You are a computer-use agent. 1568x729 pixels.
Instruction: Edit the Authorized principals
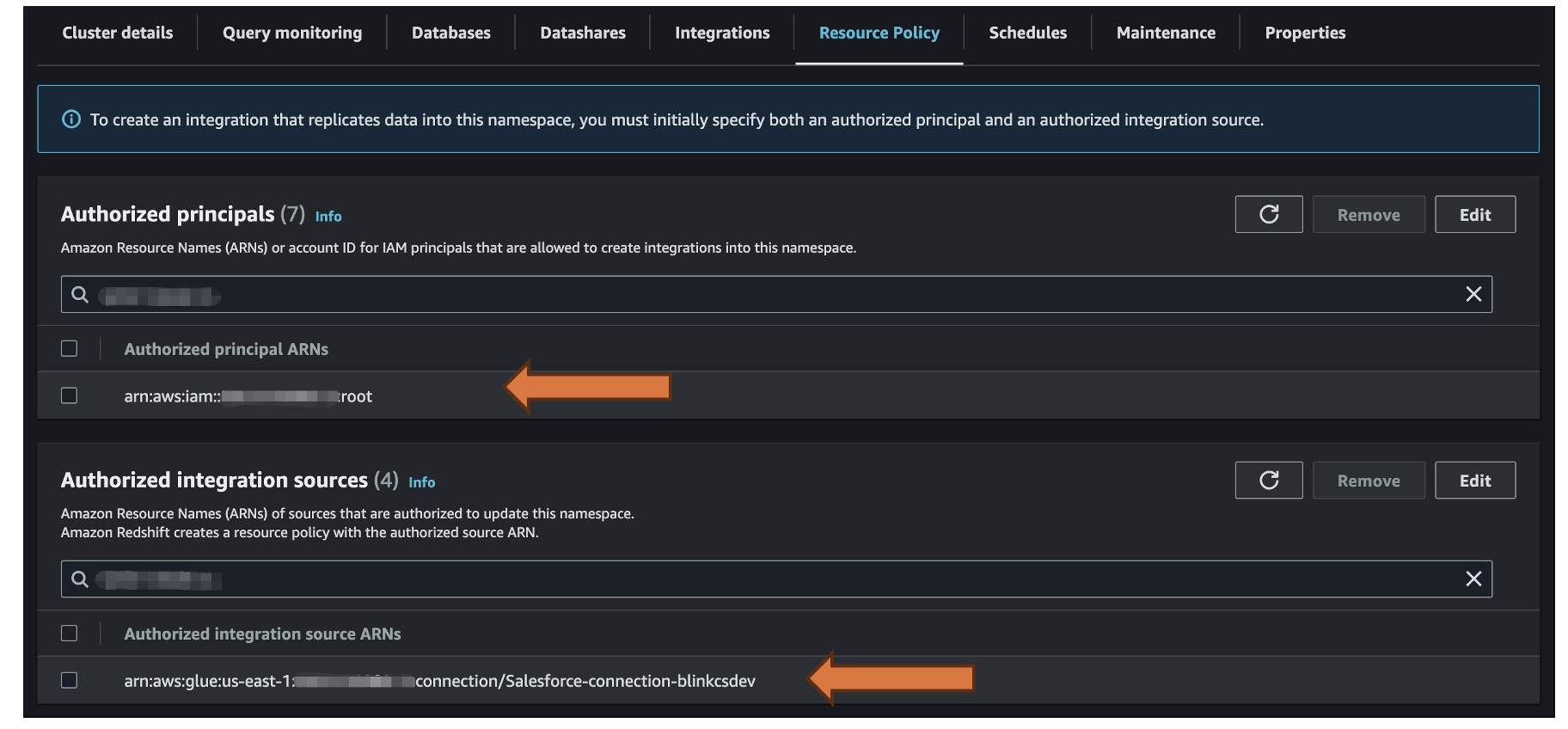point(1474,214)
